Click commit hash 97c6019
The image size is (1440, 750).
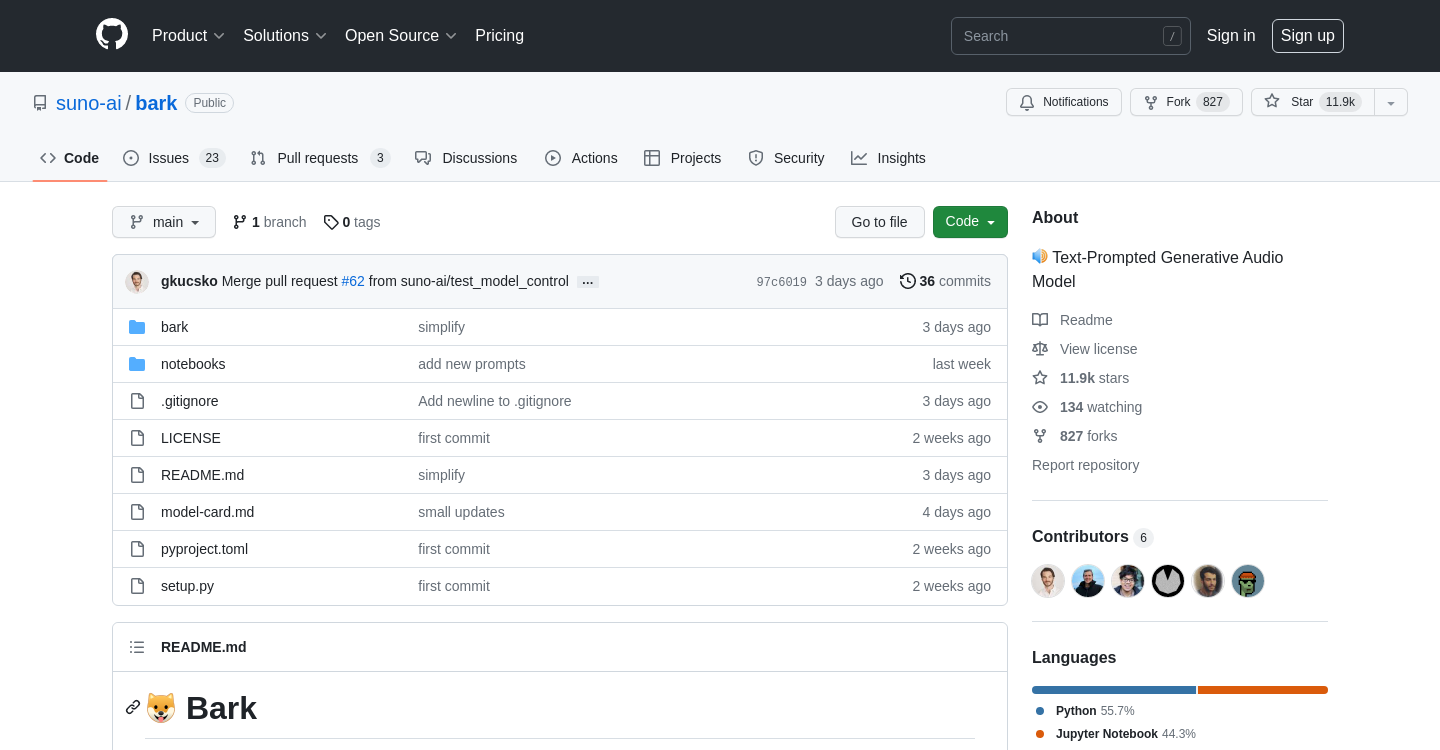coord(782,282)
